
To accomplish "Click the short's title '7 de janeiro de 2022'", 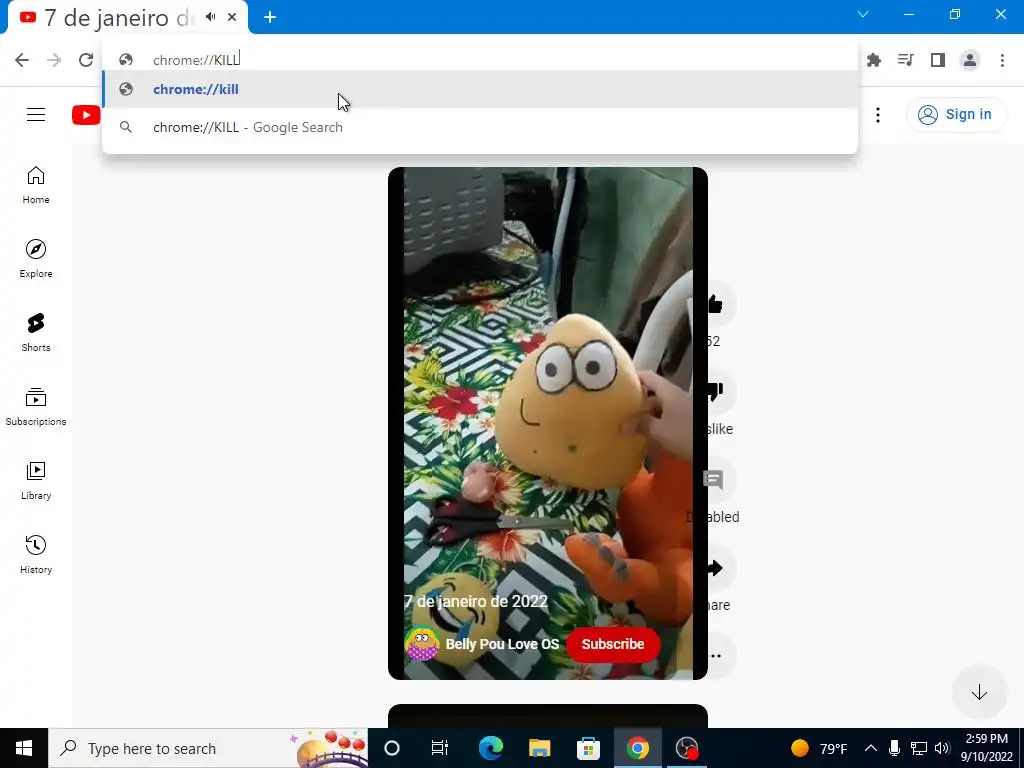I will 475,601.
